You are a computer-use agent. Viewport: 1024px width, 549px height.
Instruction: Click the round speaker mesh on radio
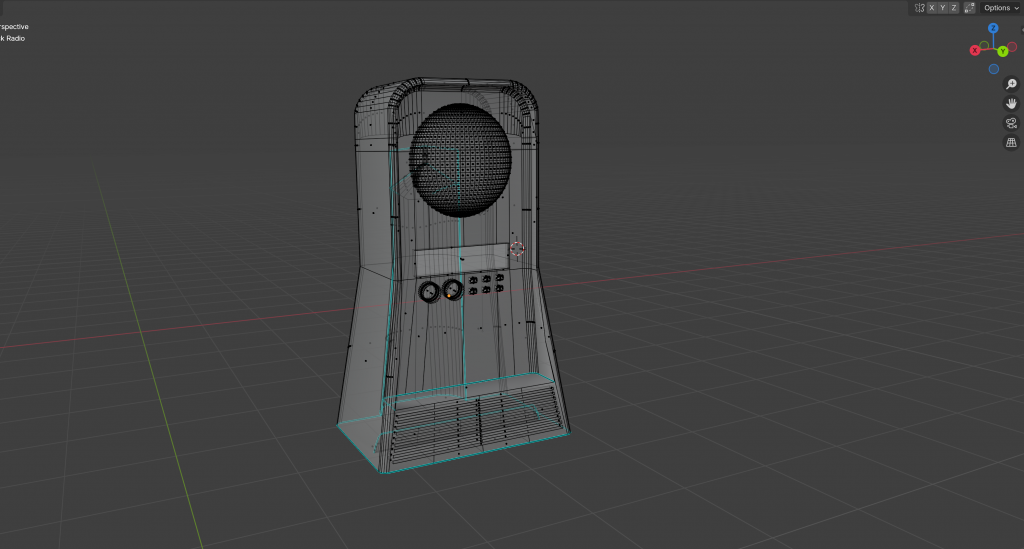point(461,158)
